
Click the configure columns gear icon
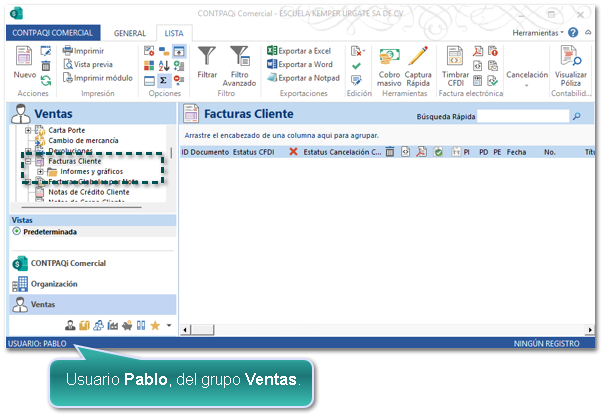click(149, 51)
